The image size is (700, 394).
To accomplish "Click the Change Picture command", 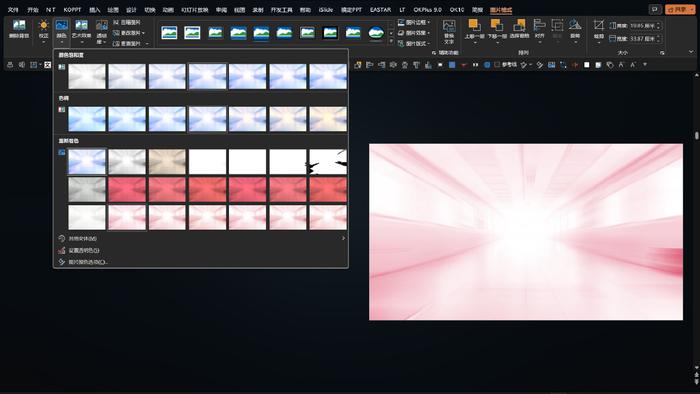I will click(126, 33).
